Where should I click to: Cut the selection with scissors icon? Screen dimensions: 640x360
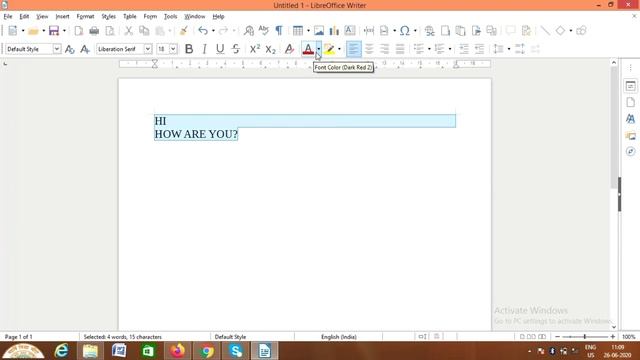click(129, 31)
